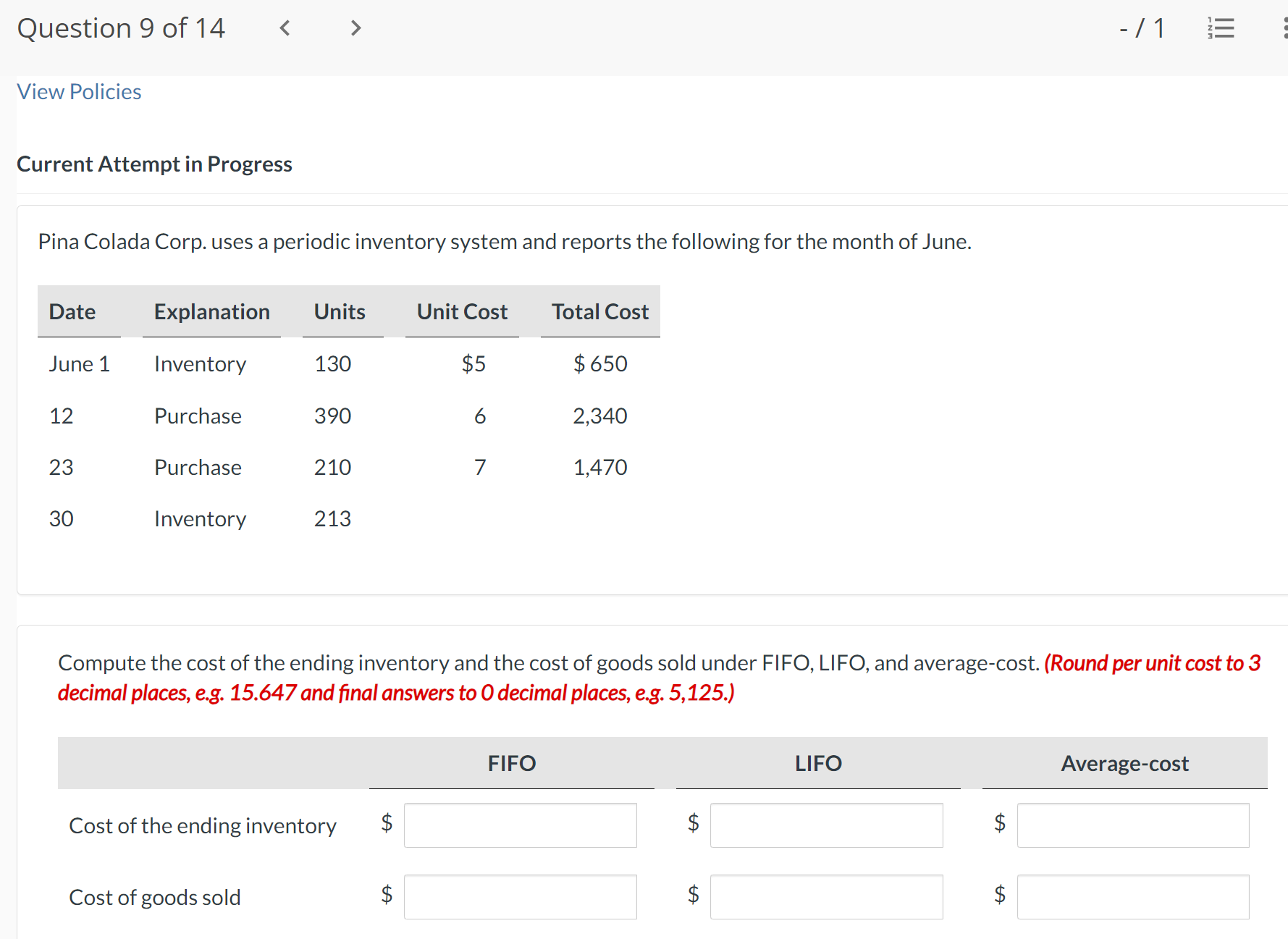Viewport: 1288px width, 939px height.
Task: Go to the next question arrow
Action: pos(355,28)
